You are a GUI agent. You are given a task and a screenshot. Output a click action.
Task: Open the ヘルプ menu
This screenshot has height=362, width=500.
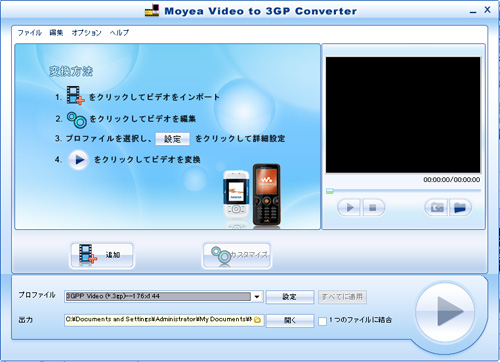pos(119,33)
